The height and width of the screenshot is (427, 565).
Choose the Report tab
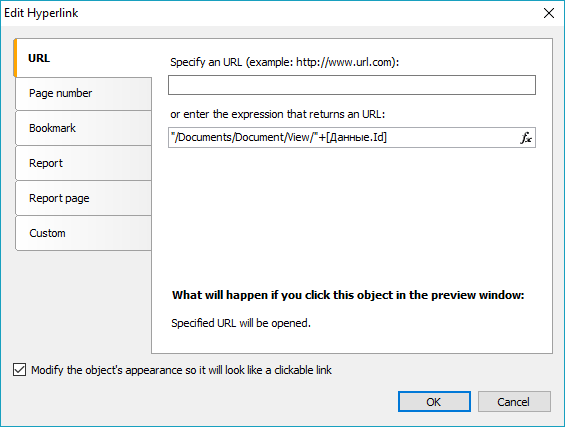[83, 163]
